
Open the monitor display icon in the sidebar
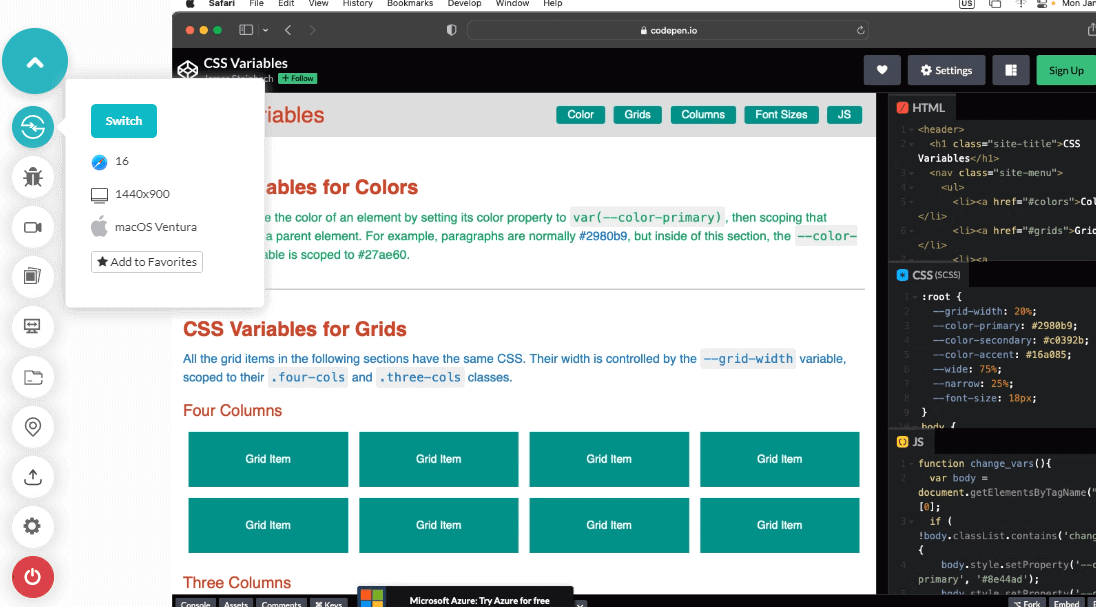[33, 327]
